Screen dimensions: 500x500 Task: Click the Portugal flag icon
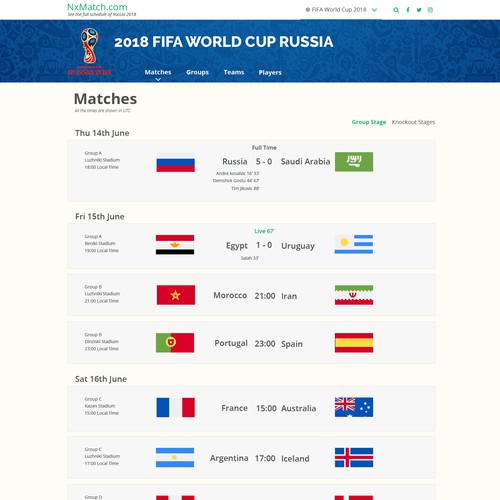(175, 343)
